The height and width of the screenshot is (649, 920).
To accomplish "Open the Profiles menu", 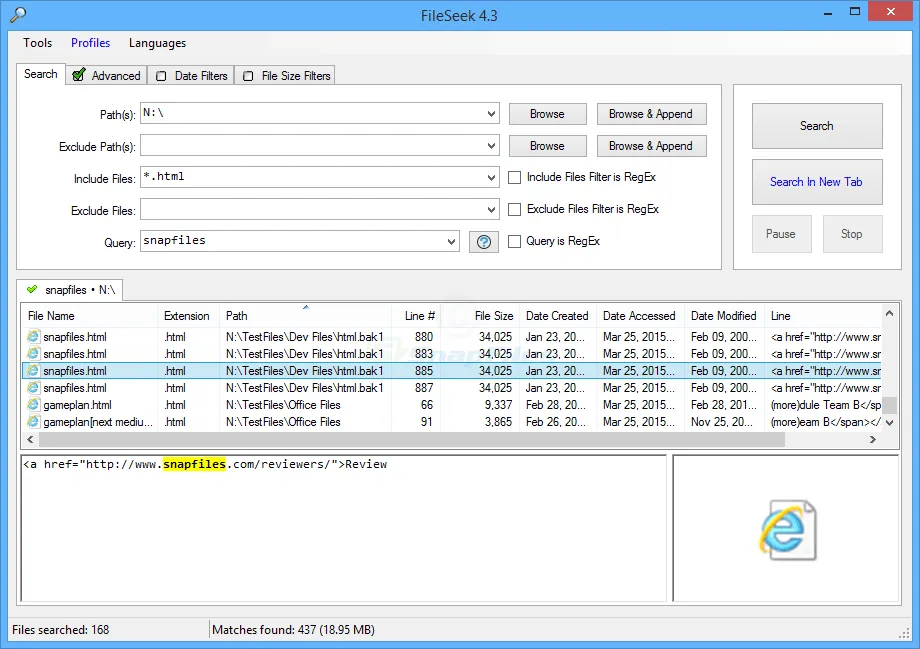I will [x=90, y=43].
